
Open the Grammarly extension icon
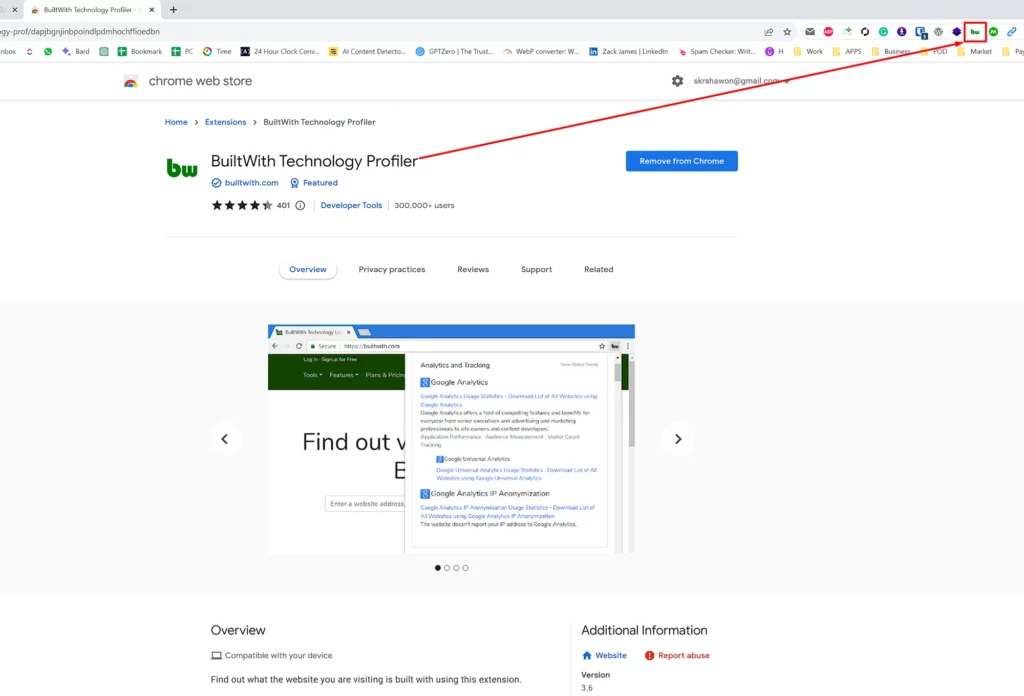tap(883, 31)
